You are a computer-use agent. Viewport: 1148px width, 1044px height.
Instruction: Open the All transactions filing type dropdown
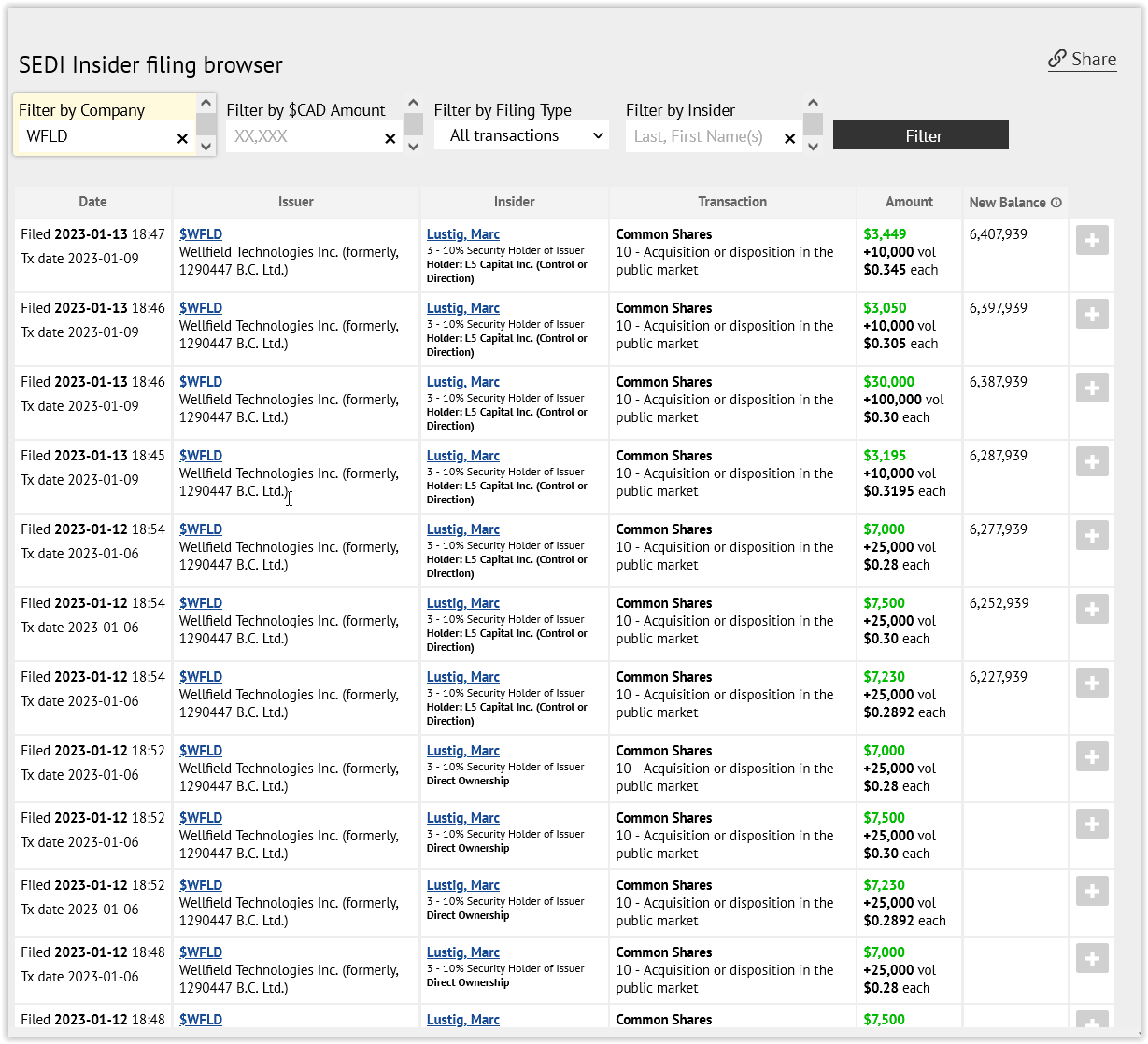click(x=520, y=134)
